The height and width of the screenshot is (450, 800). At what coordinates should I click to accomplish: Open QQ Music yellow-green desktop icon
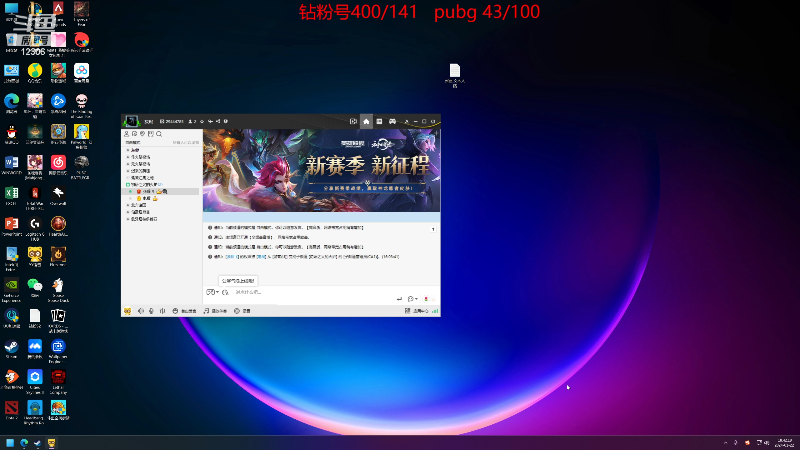(35, 73)
